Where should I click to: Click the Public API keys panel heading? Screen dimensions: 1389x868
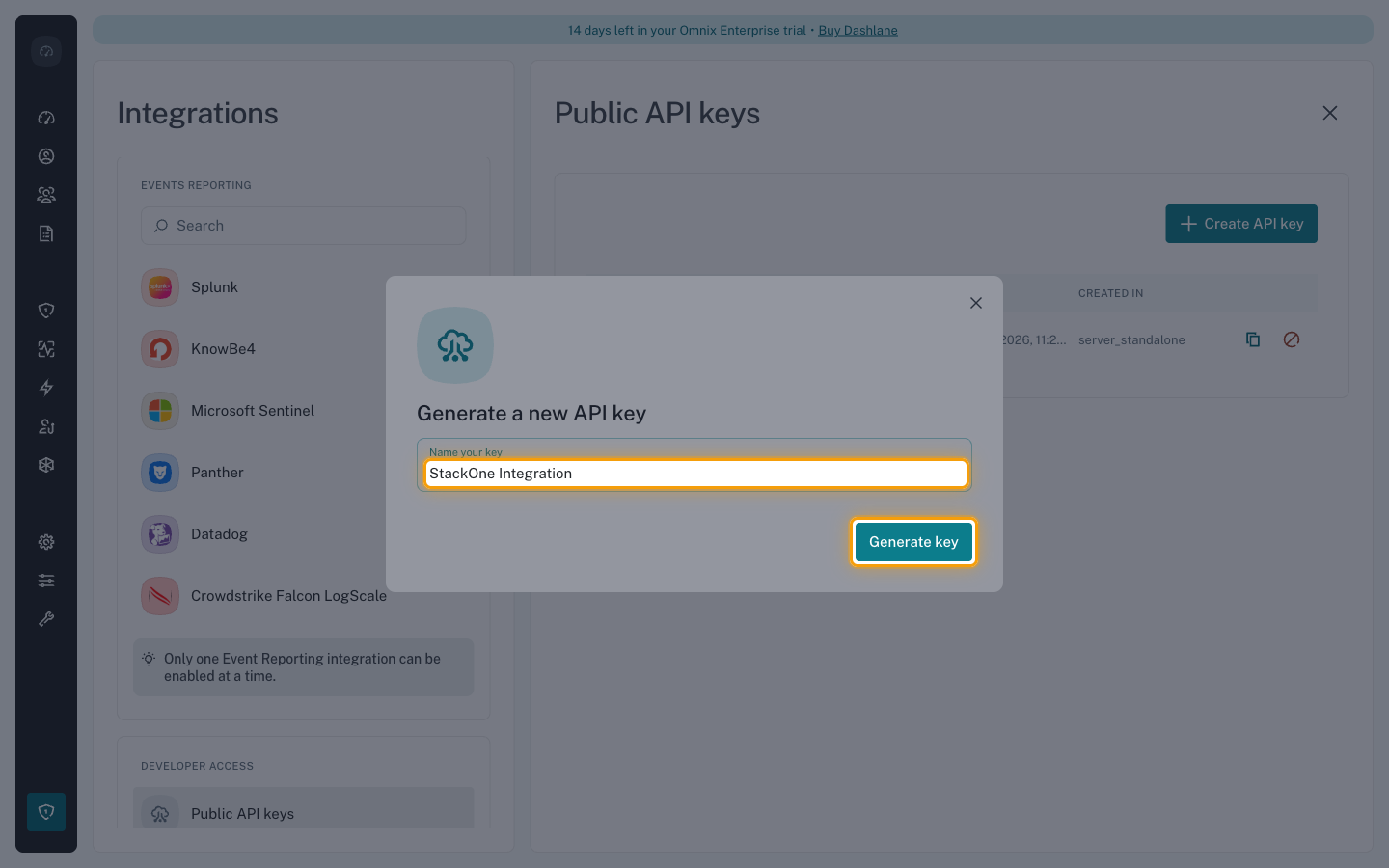[x=657, y=113]
